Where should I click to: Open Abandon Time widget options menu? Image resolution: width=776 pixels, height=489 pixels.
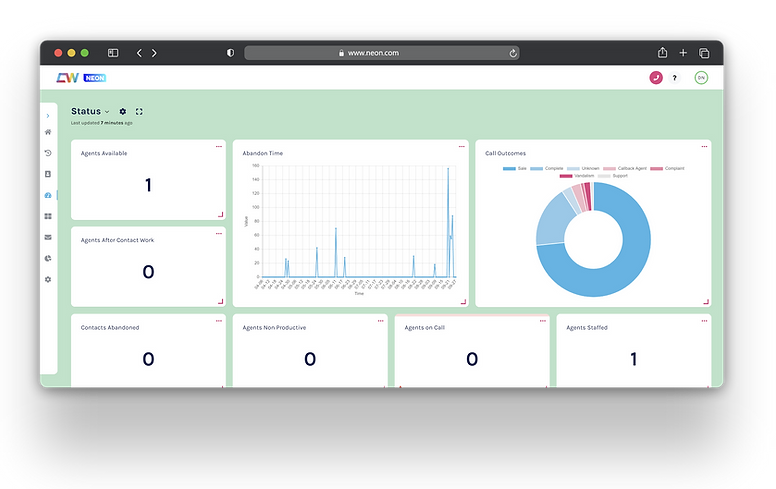(x=462, y=147)
